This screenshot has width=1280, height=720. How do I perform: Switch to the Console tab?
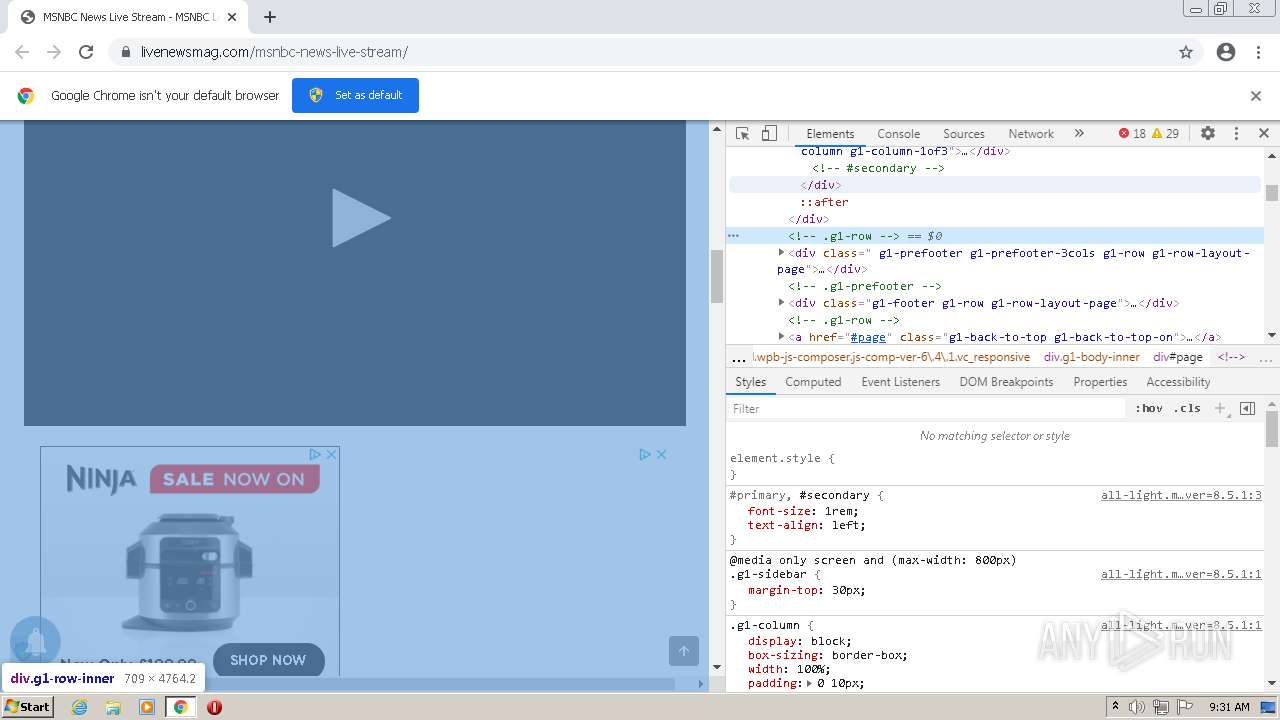tap(898, 133)
